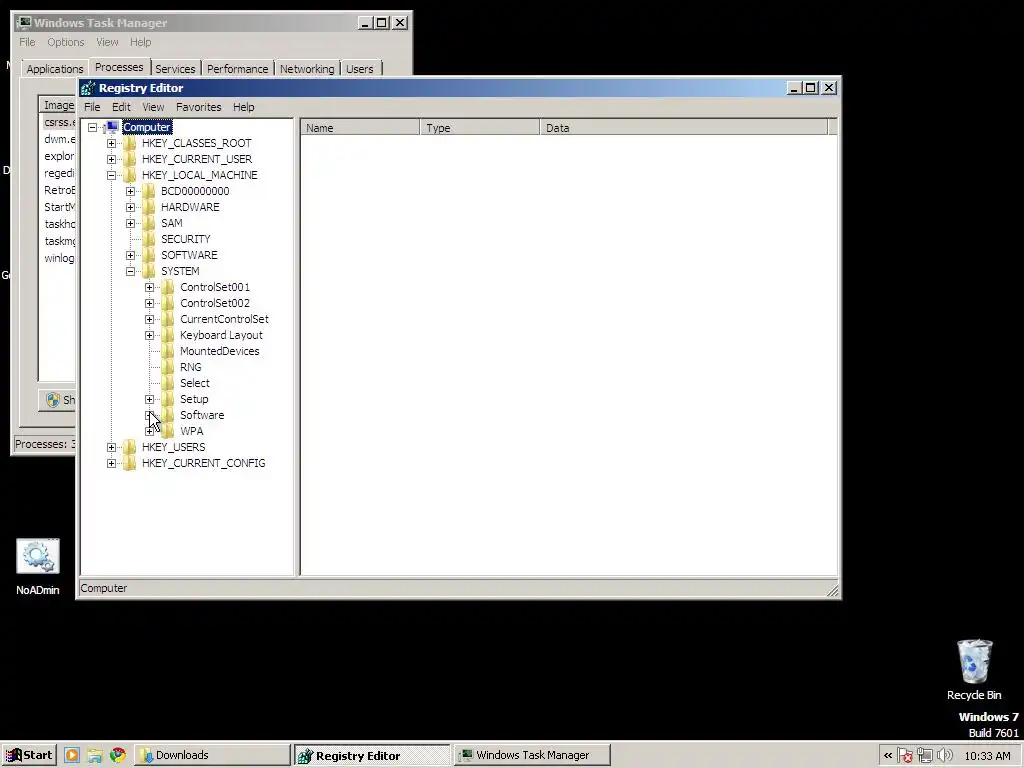Switch to Services tab in Task Manager
This screenshot has height=768, width=1024.
[175, 69]
